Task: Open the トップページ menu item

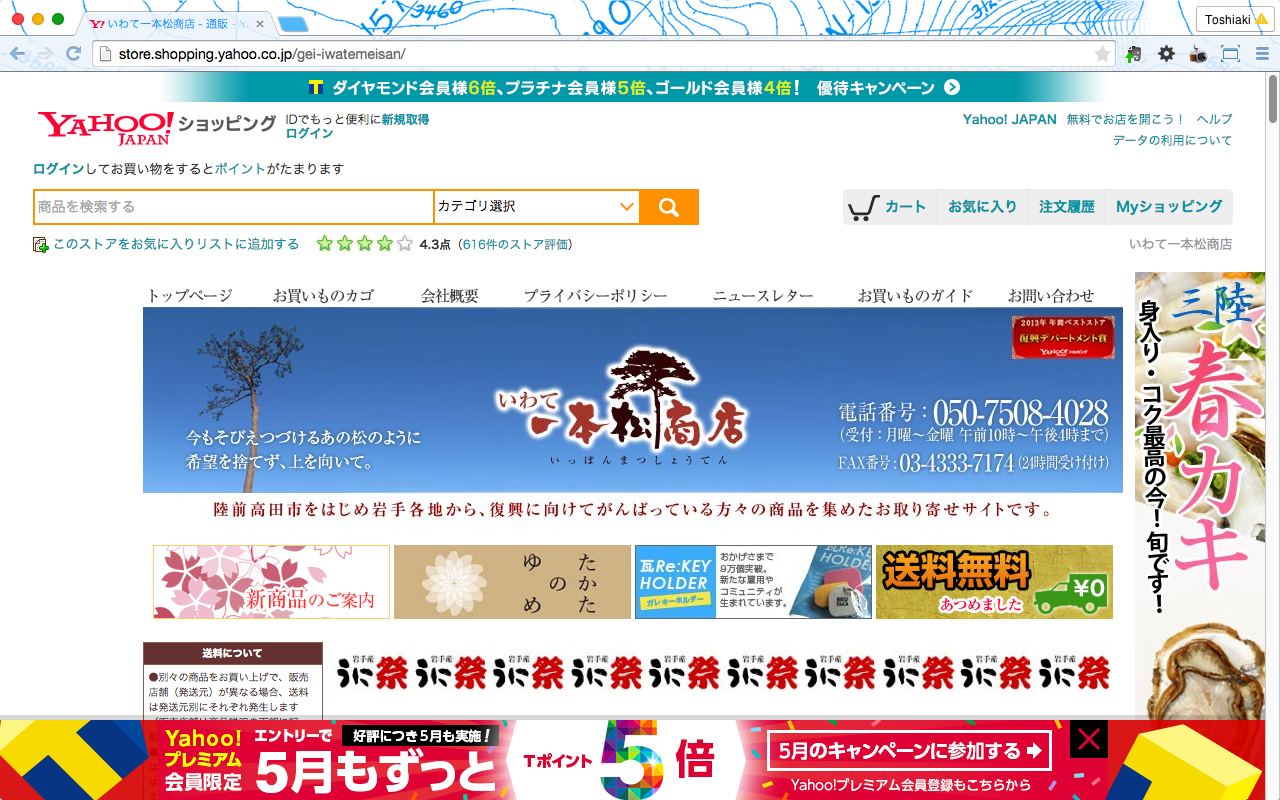Action: [x=190, y=295]
